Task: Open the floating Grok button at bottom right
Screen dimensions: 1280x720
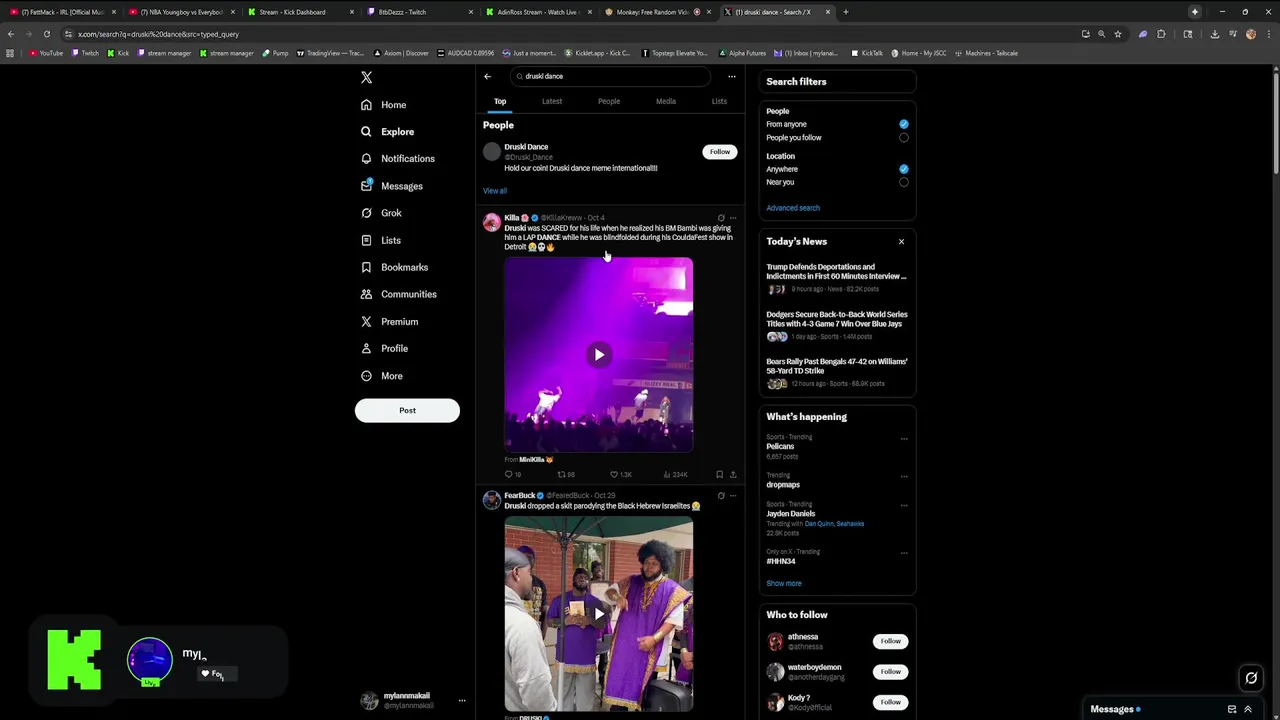Action: point(1251,678)
